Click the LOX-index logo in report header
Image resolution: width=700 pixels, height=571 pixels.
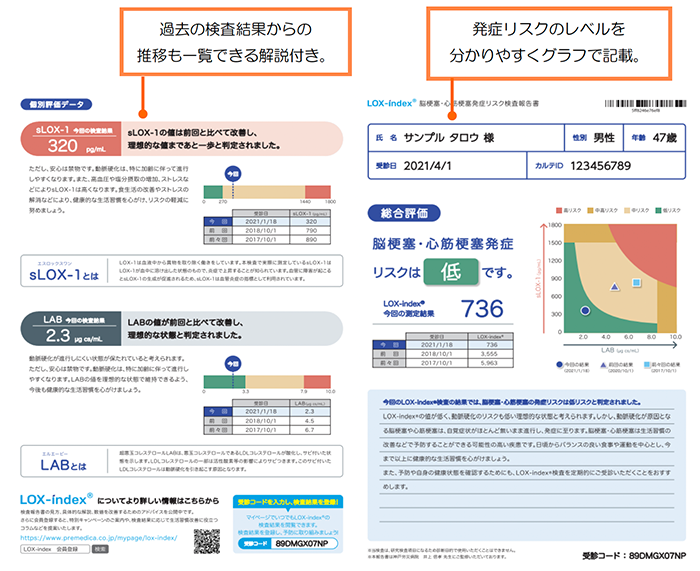[x=391, y=103]
